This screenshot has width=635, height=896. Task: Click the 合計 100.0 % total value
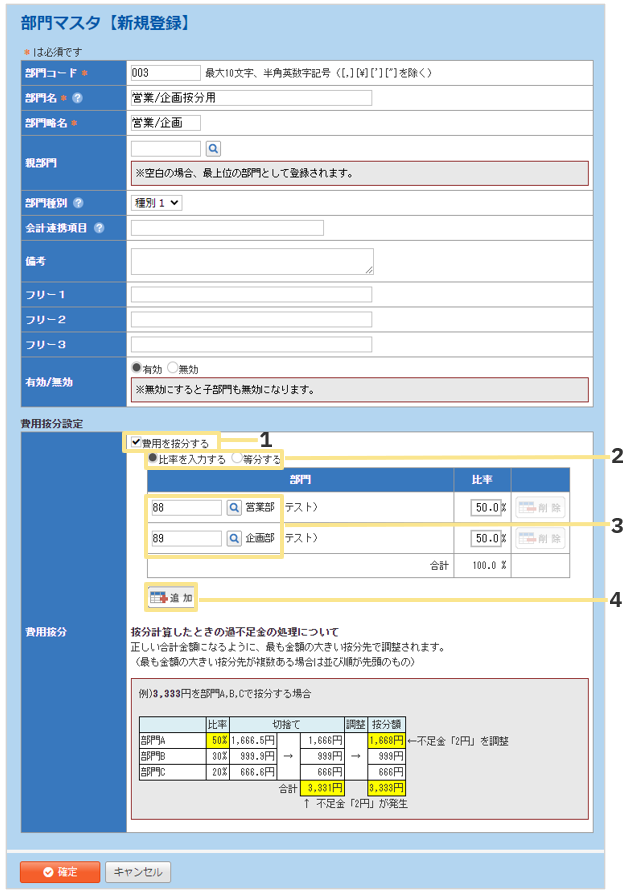click(489, 566)
